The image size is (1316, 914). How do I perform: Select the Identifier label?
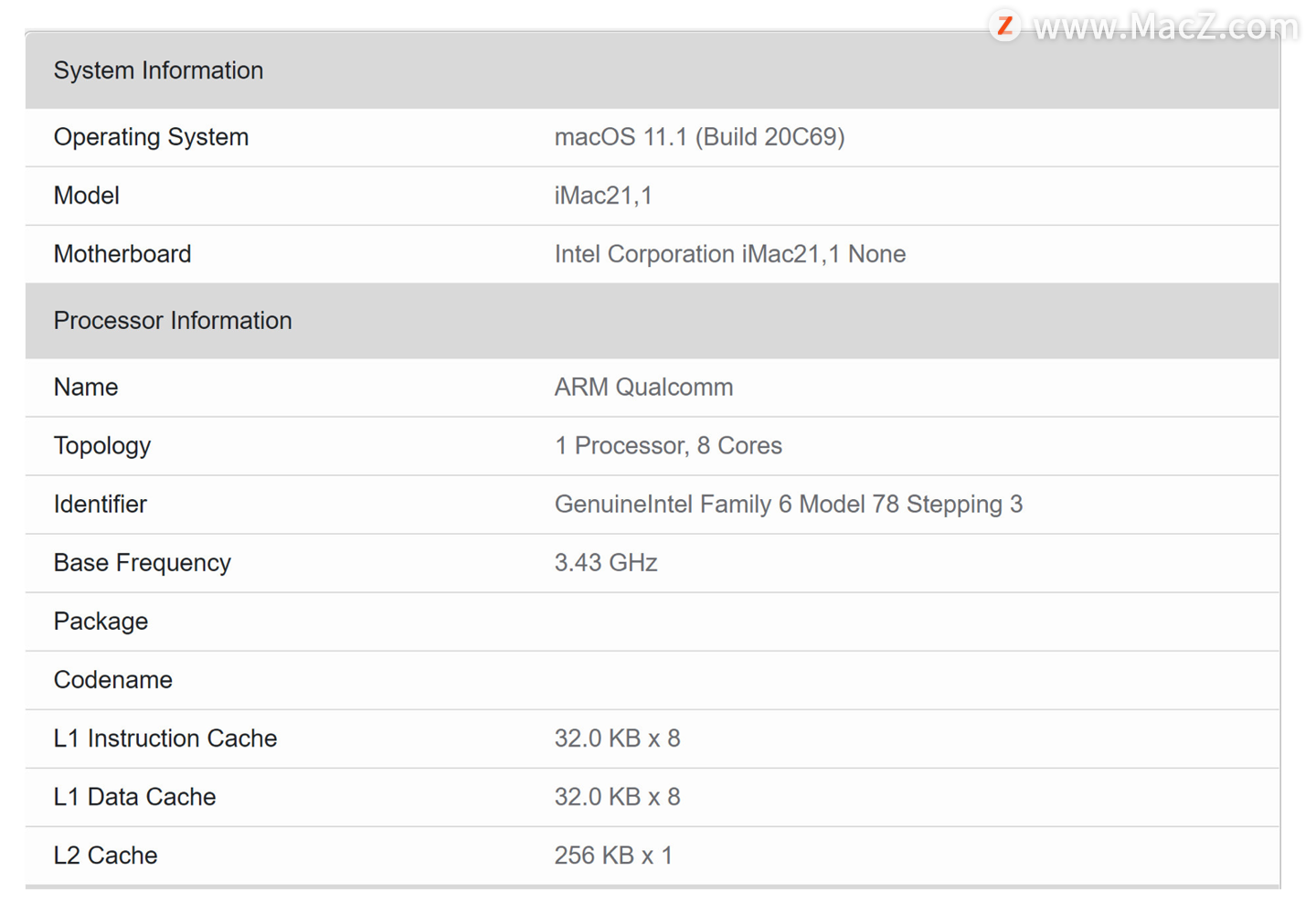click(x=101, y=505)
